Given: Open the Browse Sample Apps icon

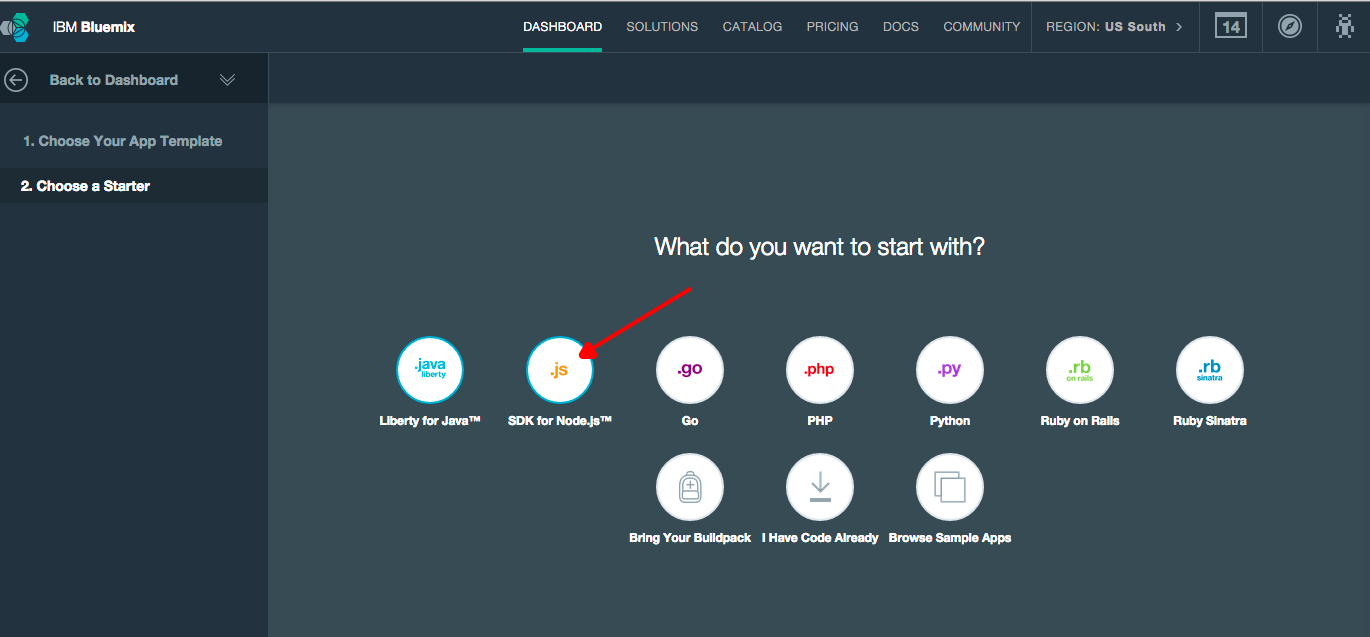Looking at the screenshot, I should [x=950, y=487].
